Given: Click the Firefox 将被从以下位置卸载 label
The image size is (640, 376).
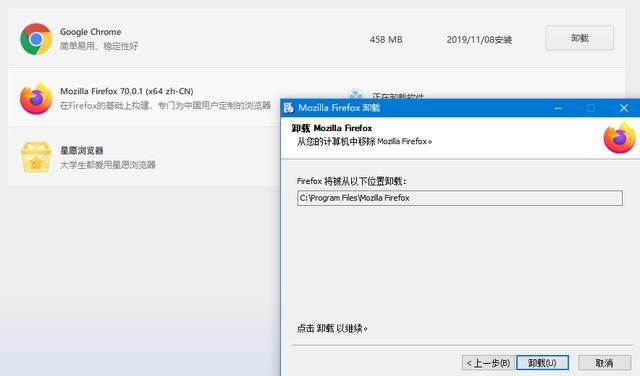Looking at the screenshot, I should (x=351, y=181).
